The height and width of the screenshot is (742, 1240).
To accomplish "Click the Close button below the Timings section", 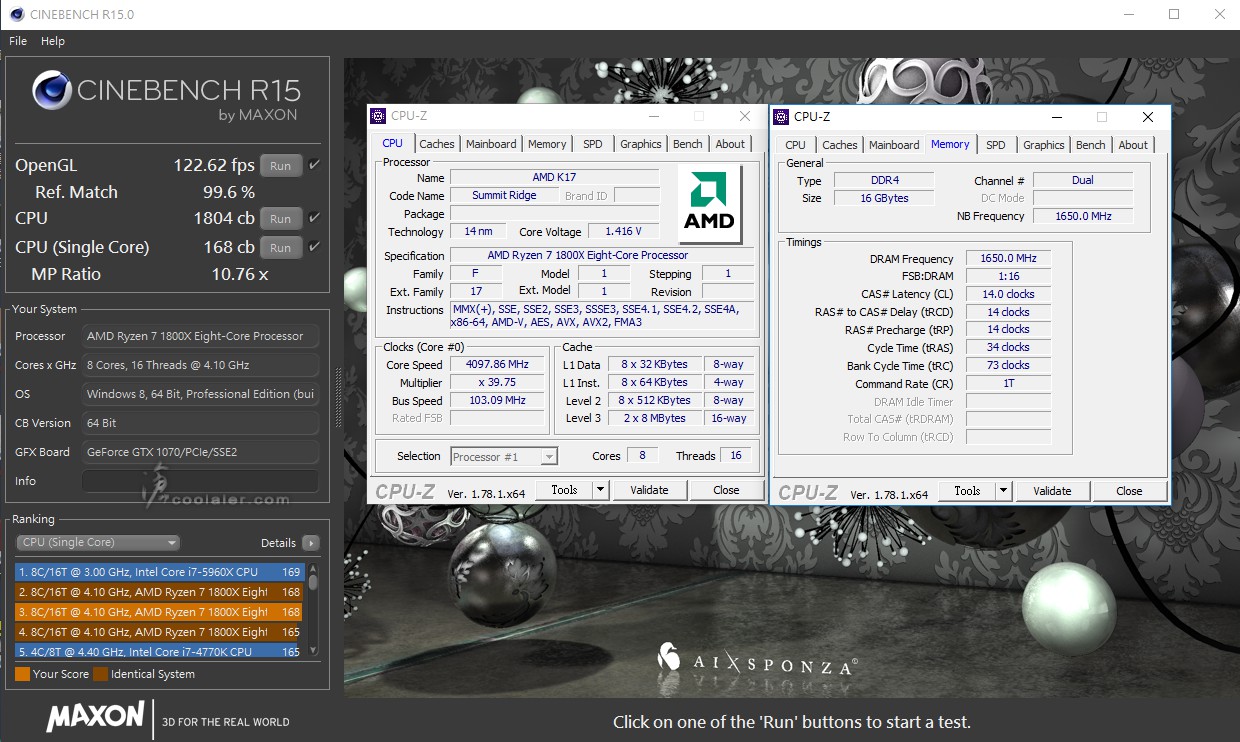I will pyautogui.click(x=1129, y=491).
